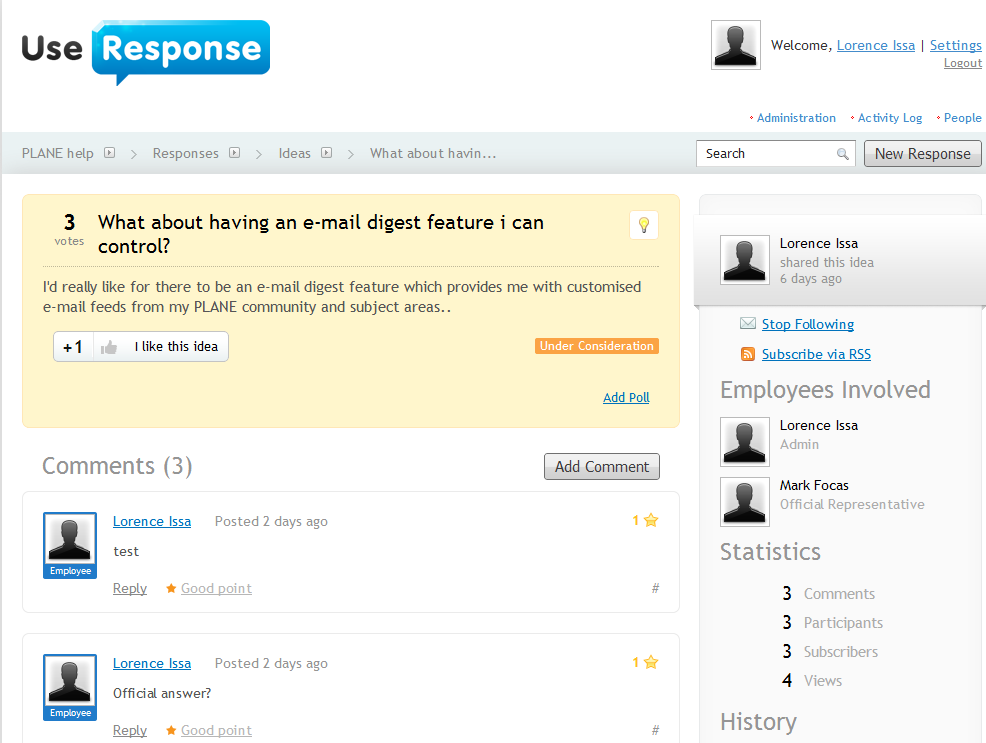
Task: Click the lightbulb idea icon
Action: (644, 225)
